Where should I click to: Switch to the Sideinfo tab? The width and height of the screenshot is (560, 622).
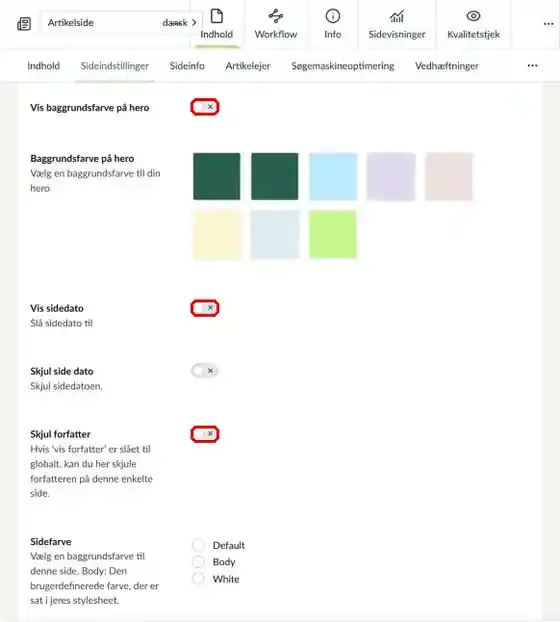click(187, 66)
